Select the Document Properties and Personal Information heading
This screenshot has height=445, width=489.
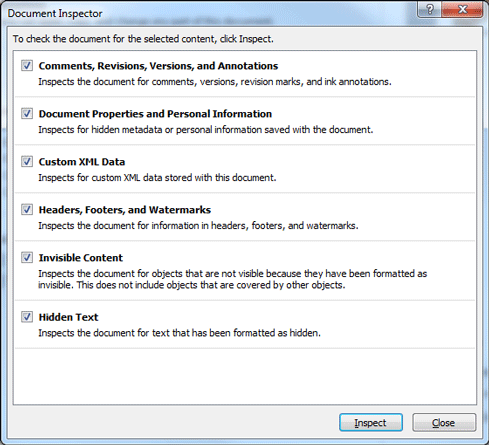pos(155,114)
